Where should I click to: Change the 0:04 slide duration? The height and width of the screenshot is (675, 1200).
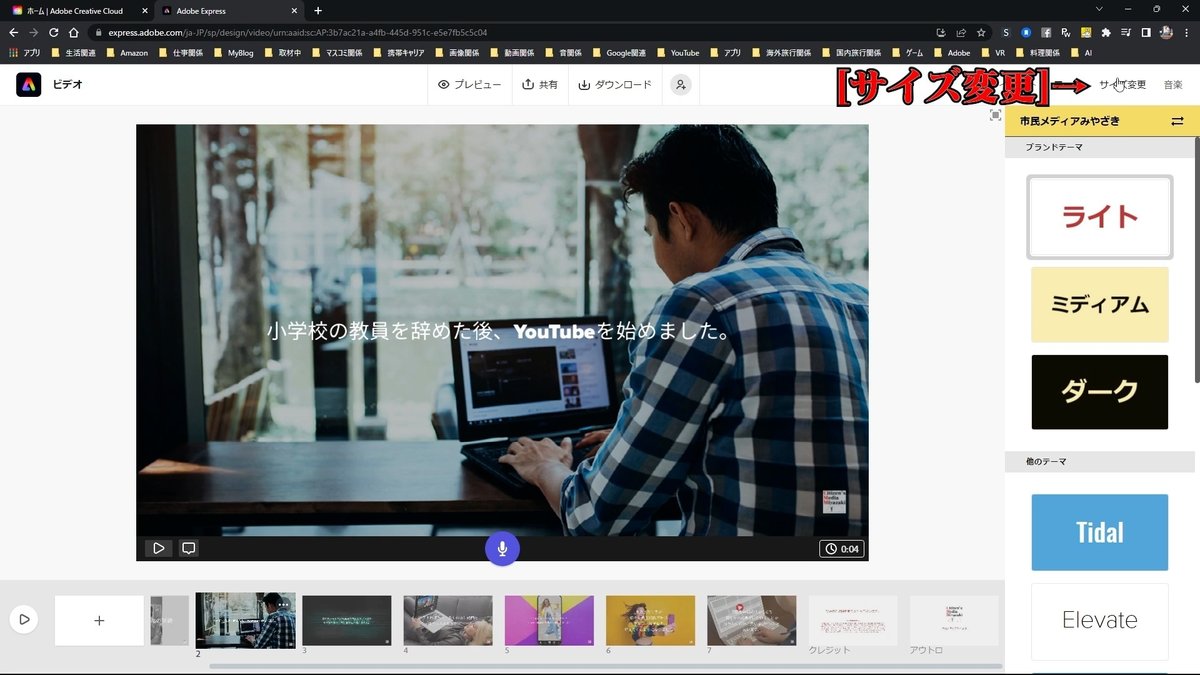(x=842, y=548)
